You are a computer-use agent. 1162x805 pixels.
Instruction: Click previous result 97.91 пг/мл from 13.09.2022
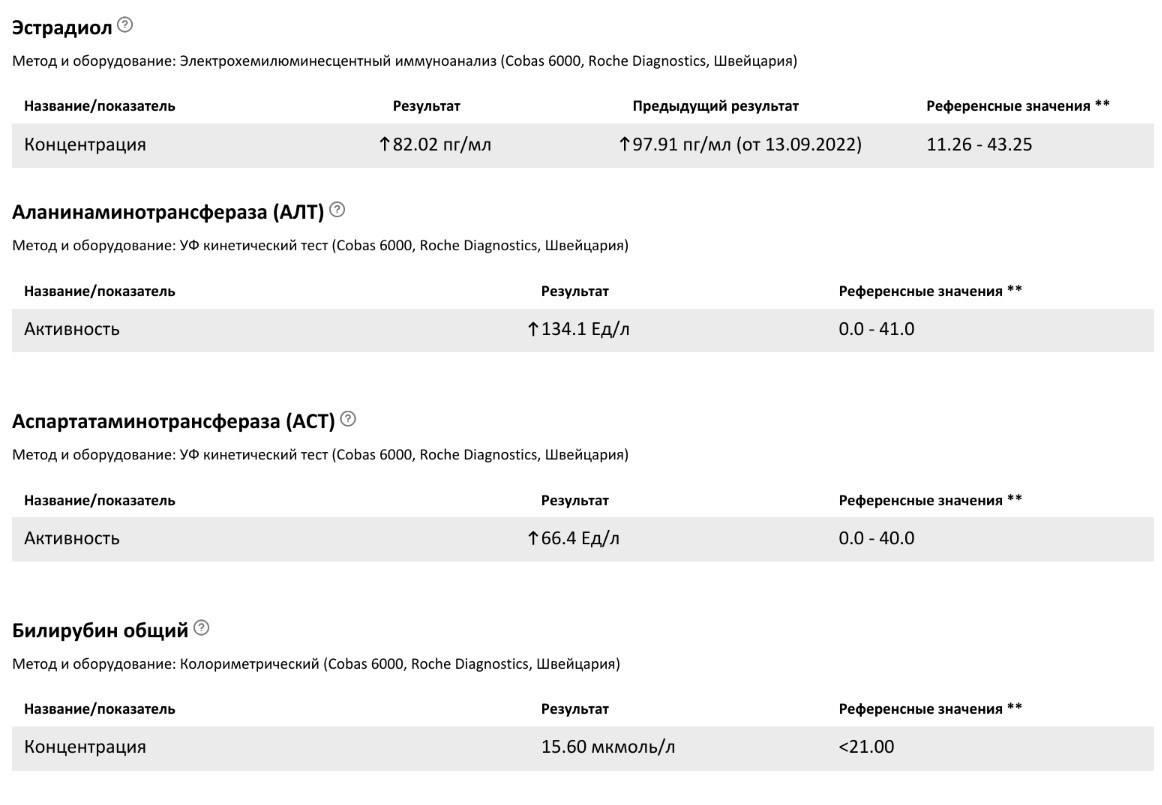point(740,145)
